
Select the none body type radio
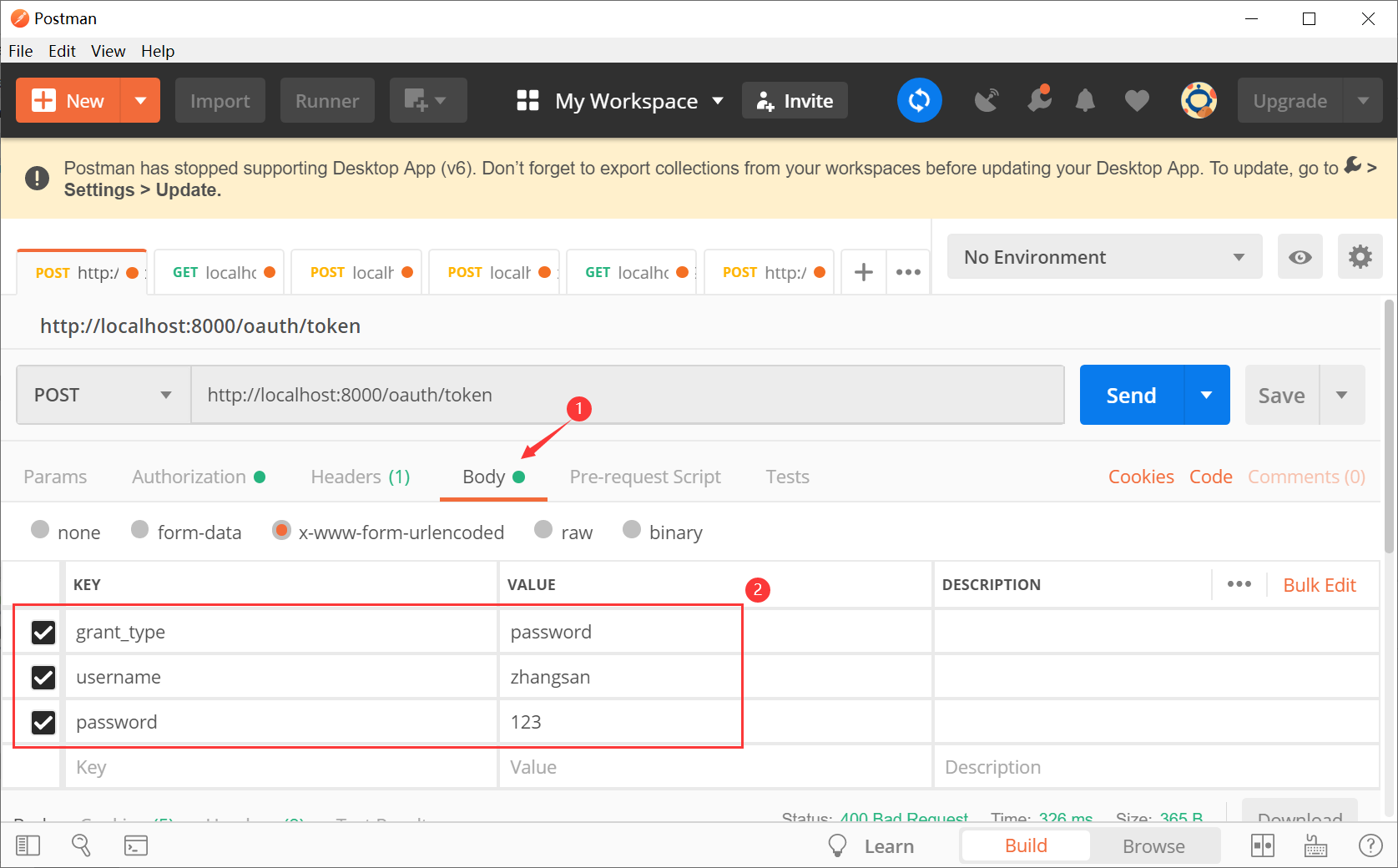pyautogui.click(x=40, y=529)
